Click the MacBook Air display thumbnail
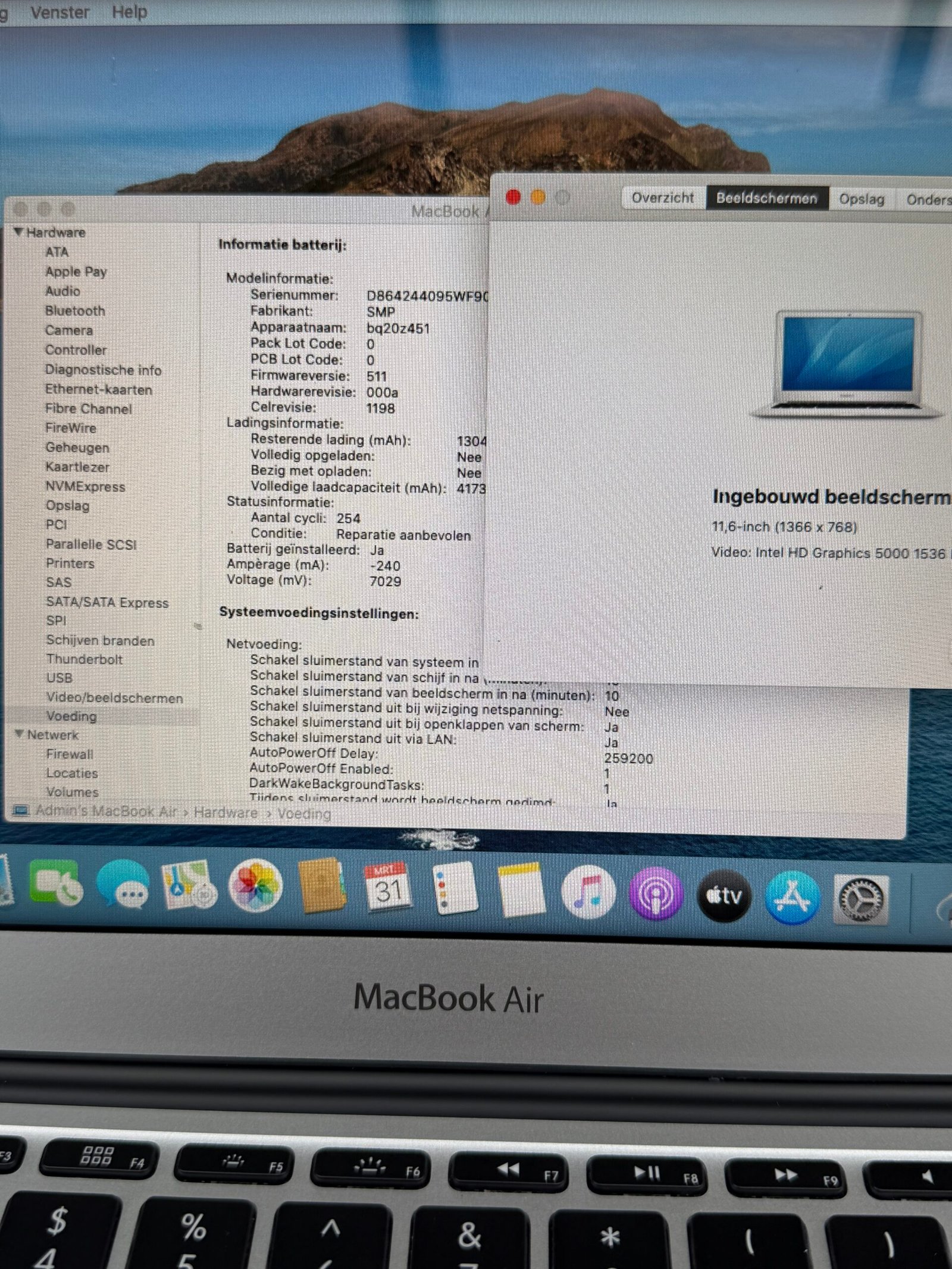The width and height of the screenshot is (952, 1269). click(x=847, y=364)
